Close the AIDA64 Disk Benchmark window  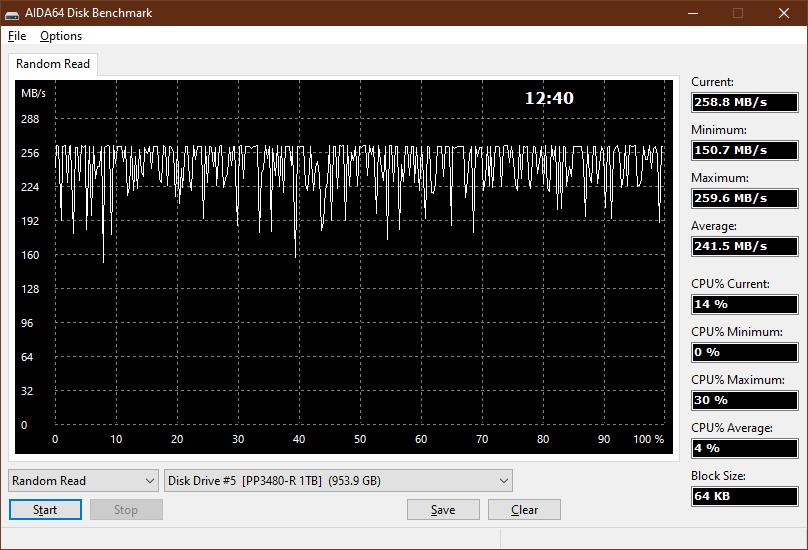[784, 13]
